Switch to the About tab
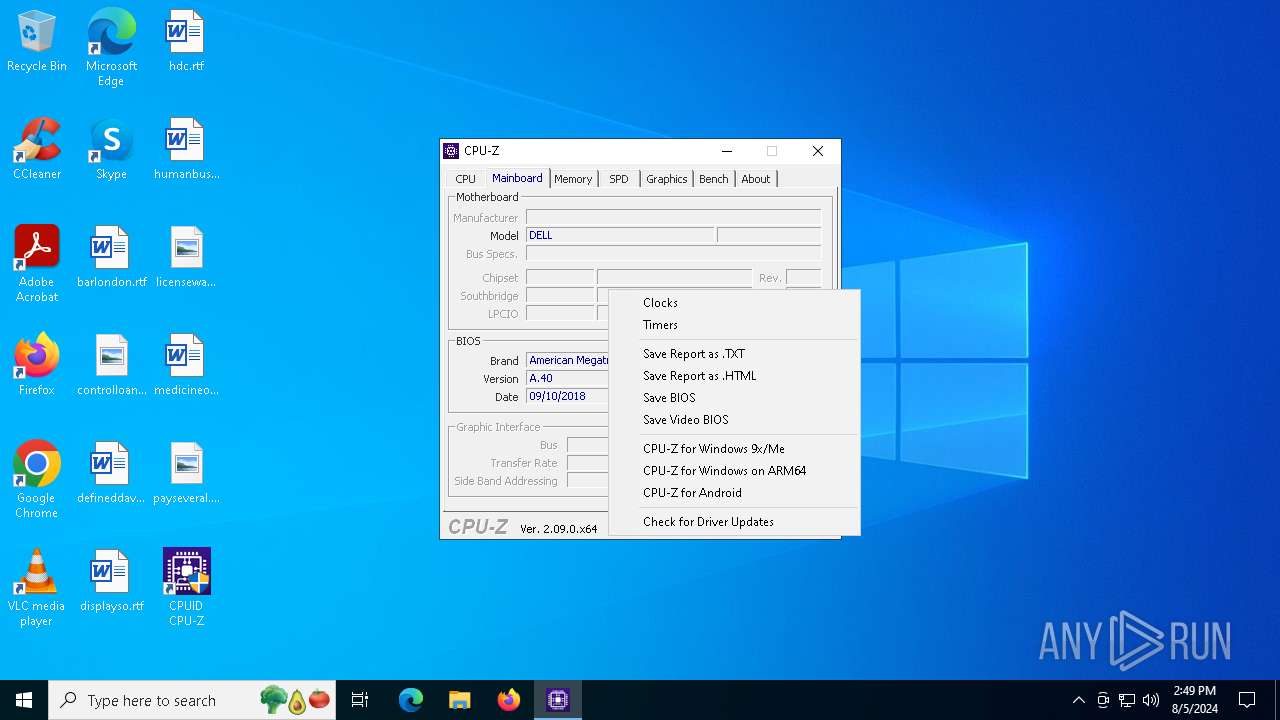Image resolution: width=1280 pixels, height=720 pixels. pos(756,179)
